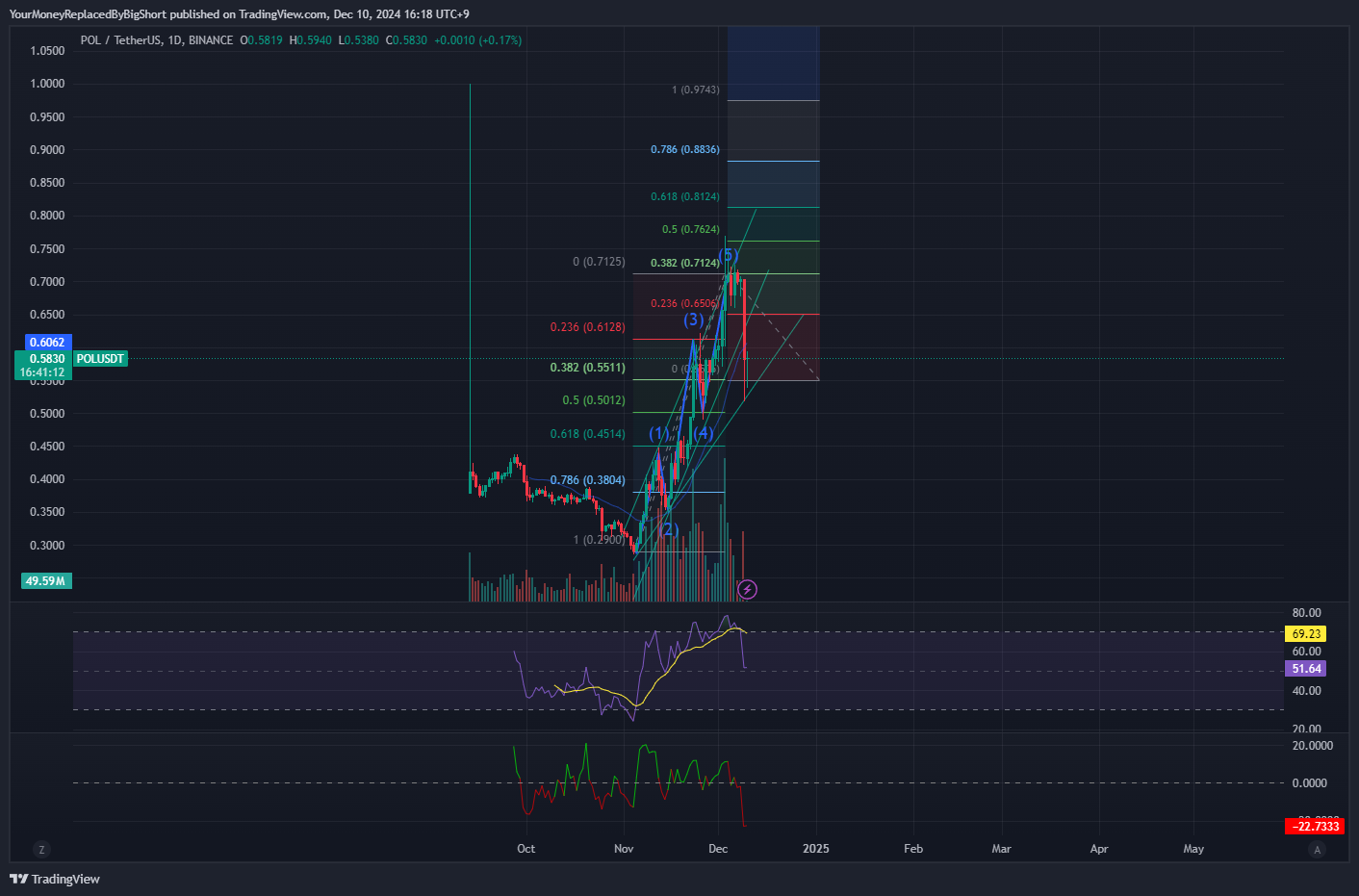Image resolution: width=1359 pixels, height=896 pixels.
Task: Click the Fibonacci label 0.618 (0.4514)
Action: click(587, 434)
